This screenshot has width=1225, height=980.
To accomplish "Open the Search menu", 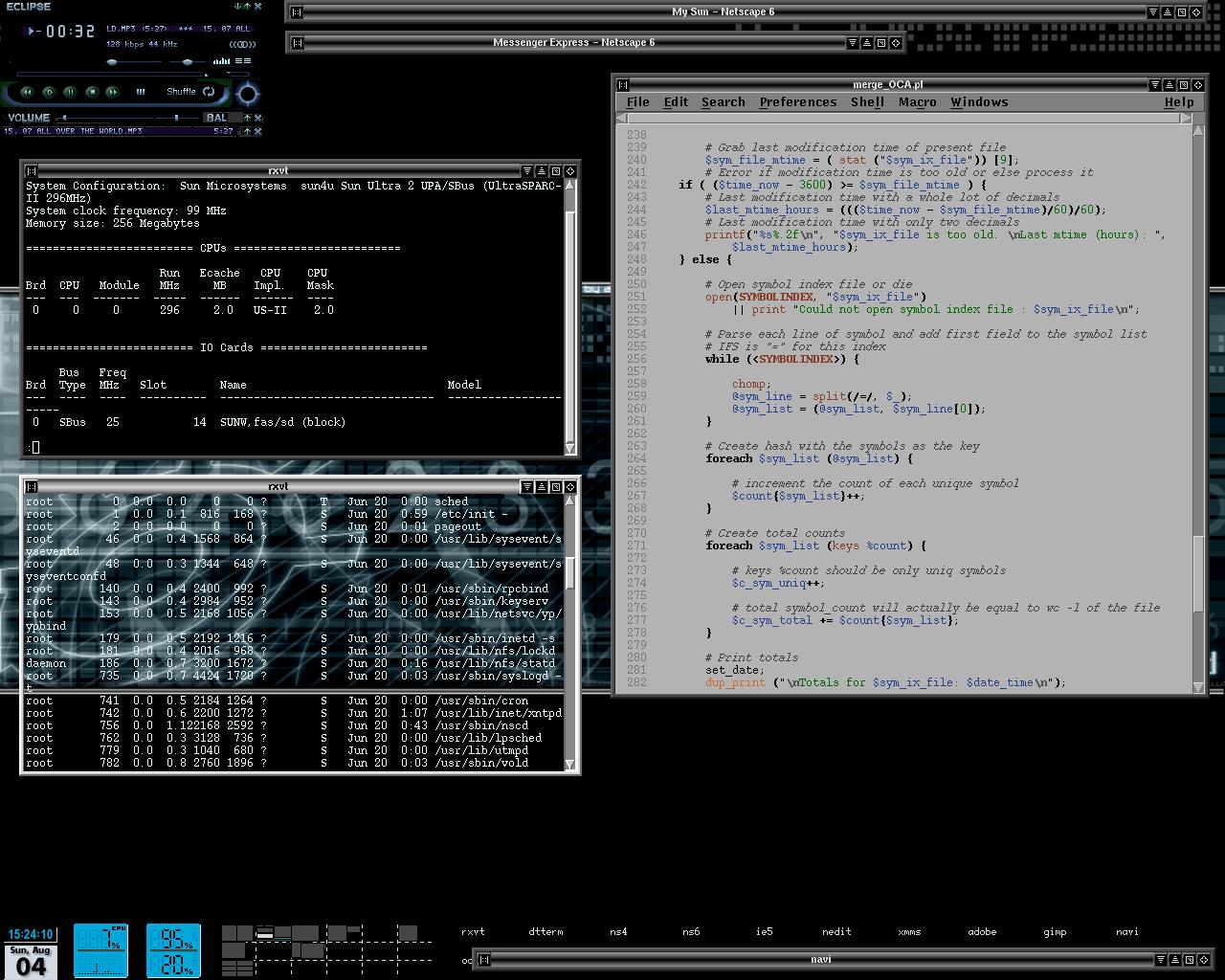I will [723, 102].
